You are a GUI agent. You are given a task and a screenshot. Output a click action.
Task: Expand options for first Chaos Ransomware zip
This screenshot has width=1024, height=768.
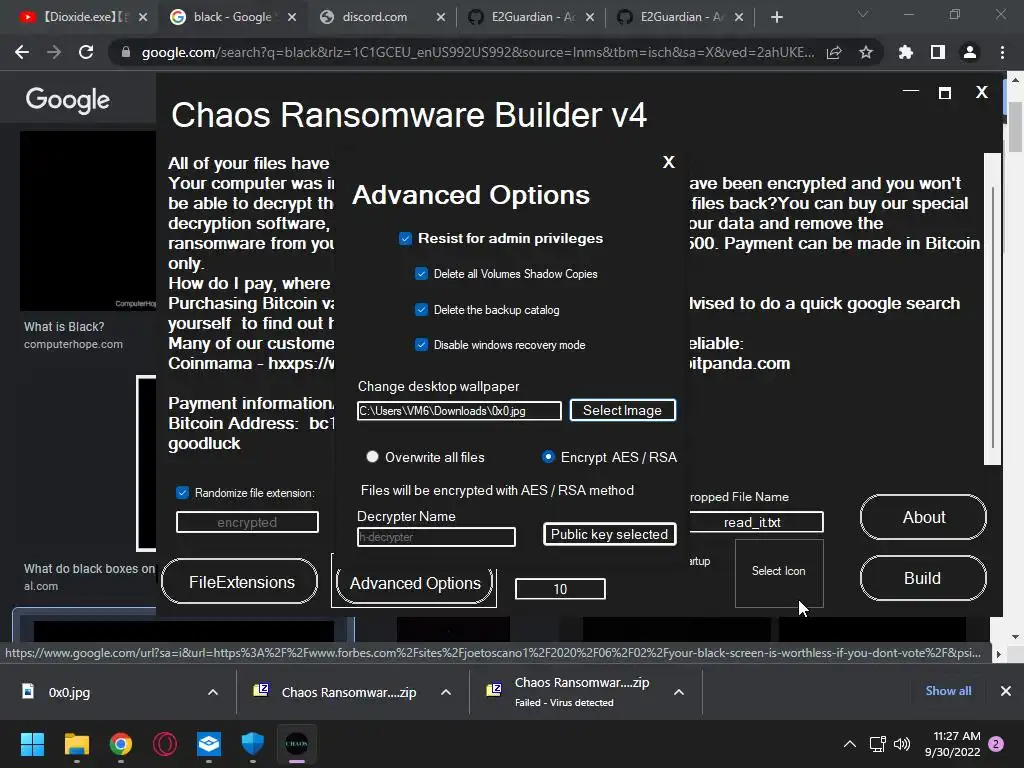pyautogui.click(x=446, y=692)
